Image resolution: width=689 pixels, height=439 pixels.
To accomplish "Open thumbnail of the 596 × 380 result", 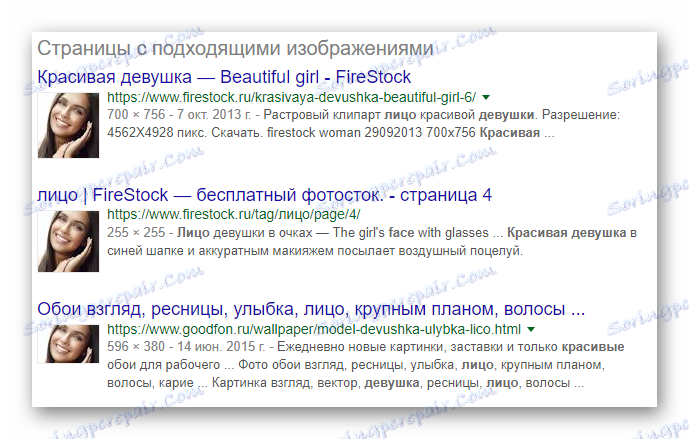I will (68, 344).
